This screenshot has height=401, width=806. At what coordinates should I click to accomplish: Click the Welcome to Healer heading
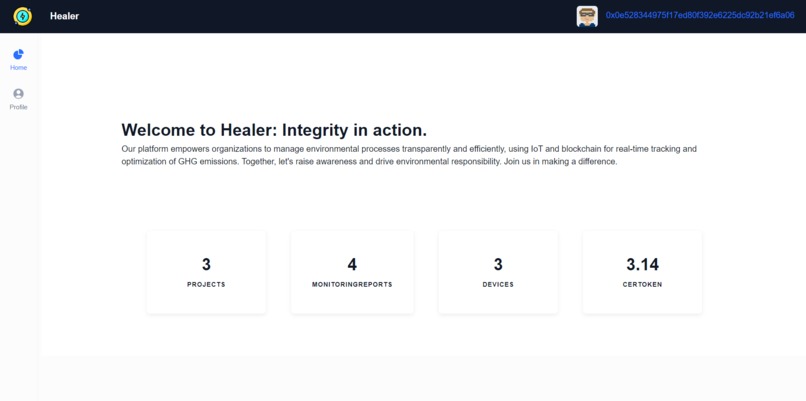274,130
